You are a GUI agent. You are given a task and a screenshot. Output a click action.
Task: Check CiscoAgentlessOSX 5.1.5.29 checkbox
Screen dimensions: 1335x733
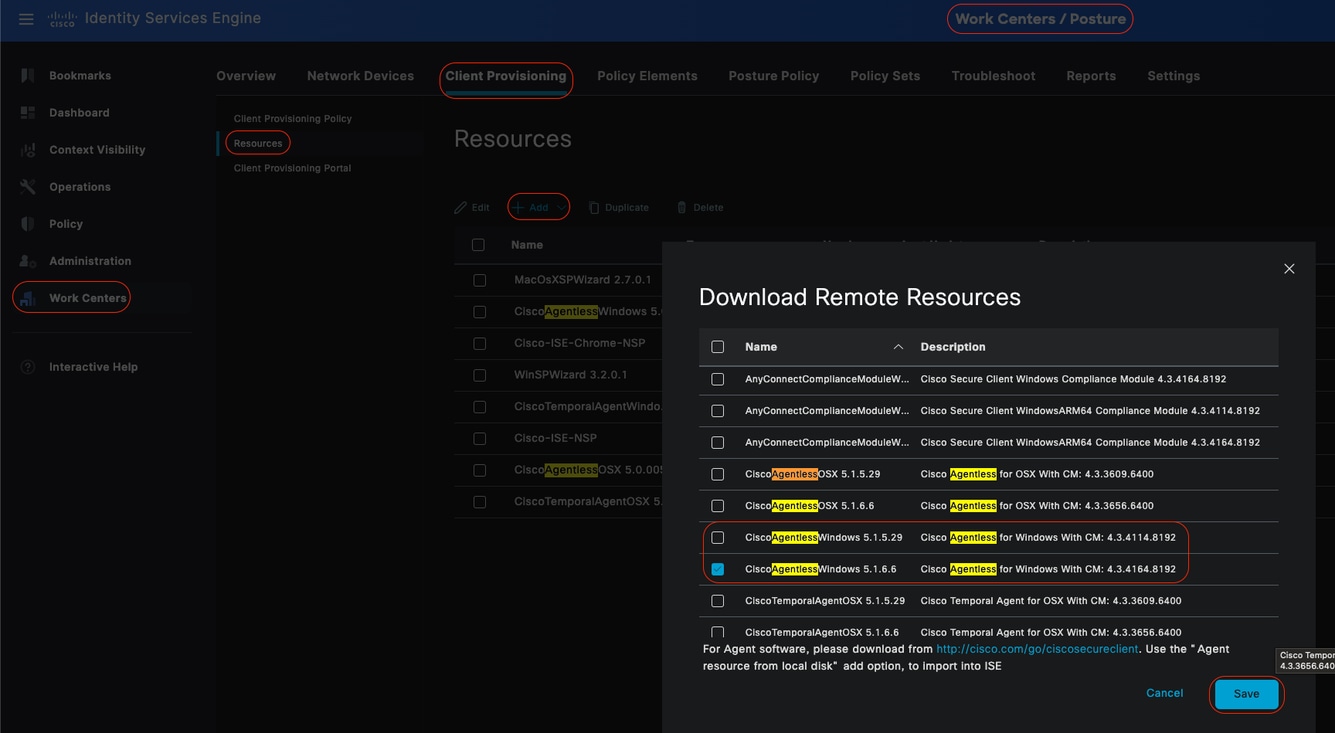coord(717,474)
